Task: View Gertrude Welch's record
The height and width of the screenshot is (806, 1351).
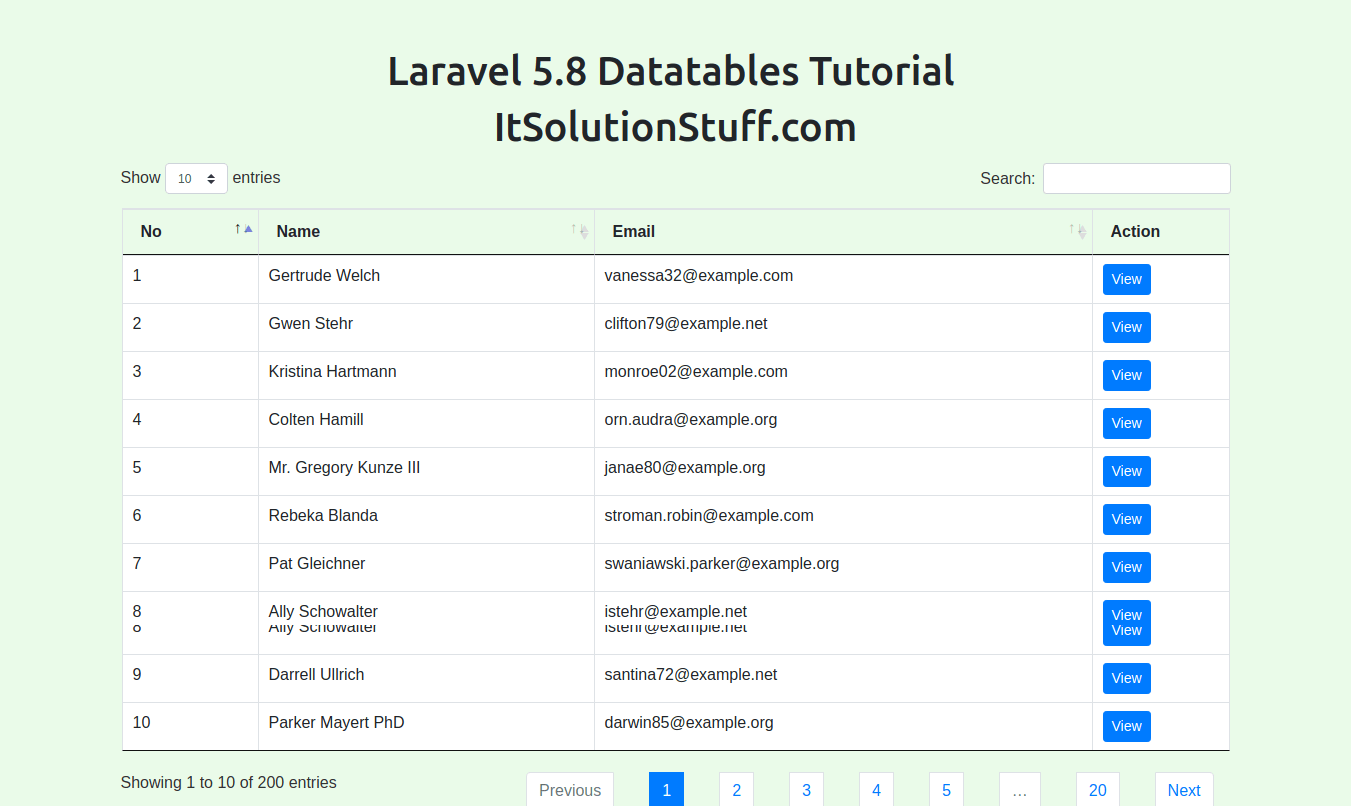Action: pos(1127,279)
